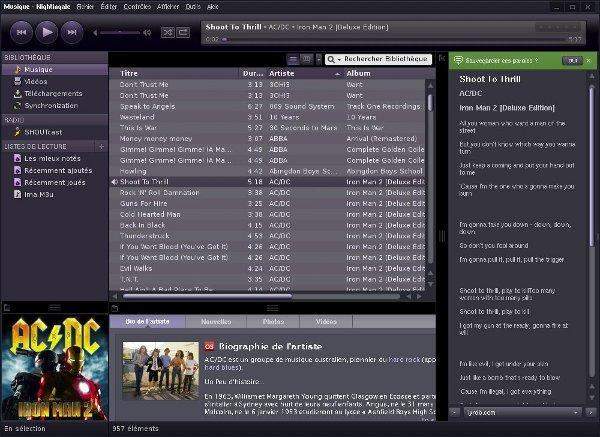Screen dimensions: 600x437
Task: Open the Nouvelles tab
Action: 216,322
